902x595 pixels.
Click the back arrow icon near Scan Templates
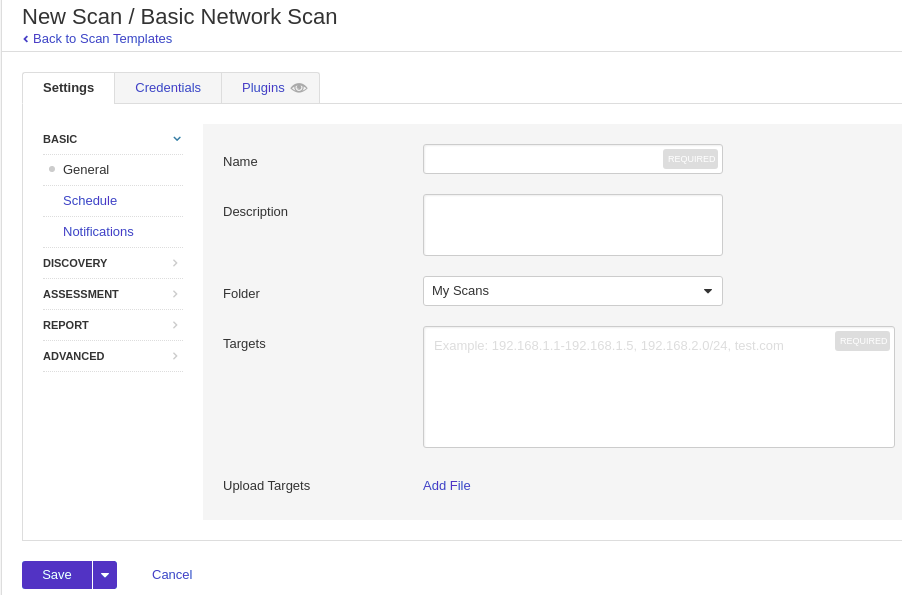[x=26, y=39]
